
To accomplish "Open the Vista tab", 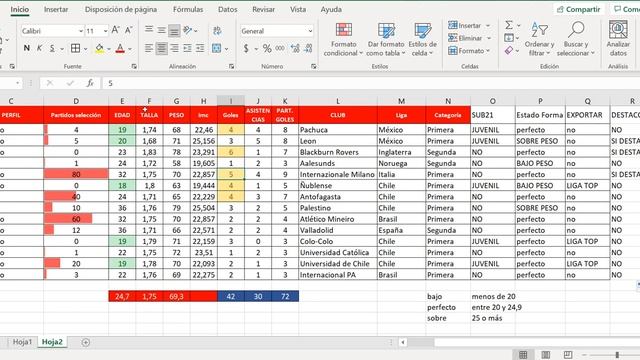I will point(298,9).
